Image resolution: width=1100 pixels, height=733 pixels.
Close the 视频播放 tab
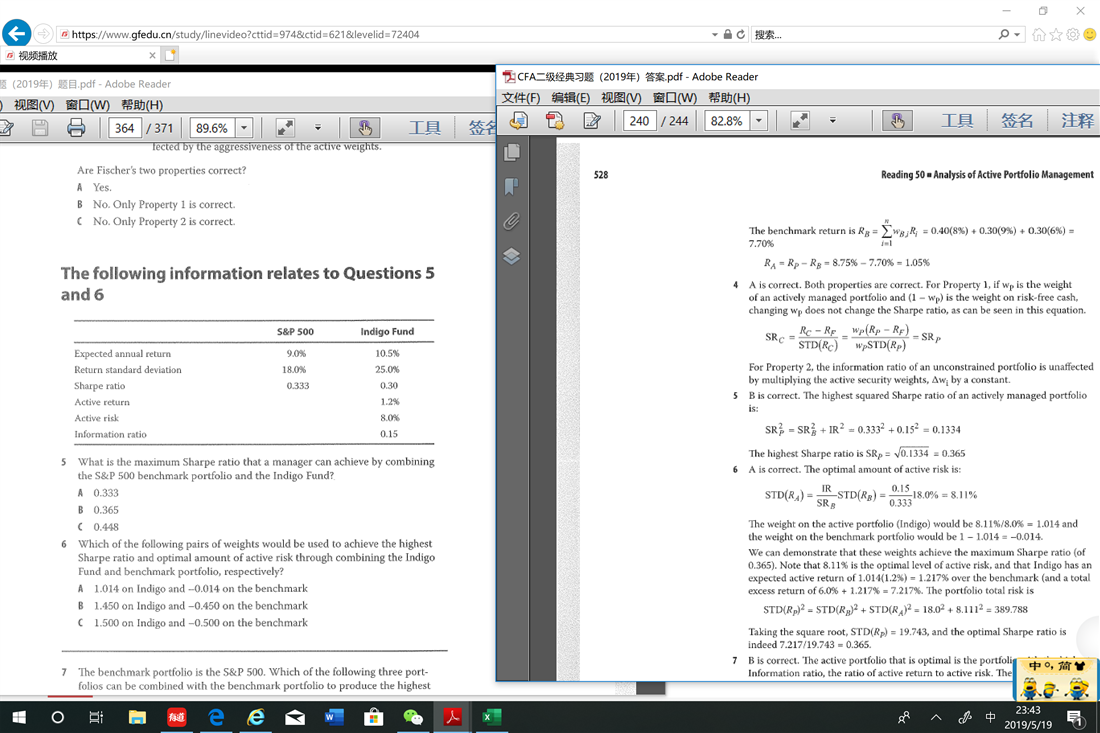pyautogui.click(x=152, y=55)
